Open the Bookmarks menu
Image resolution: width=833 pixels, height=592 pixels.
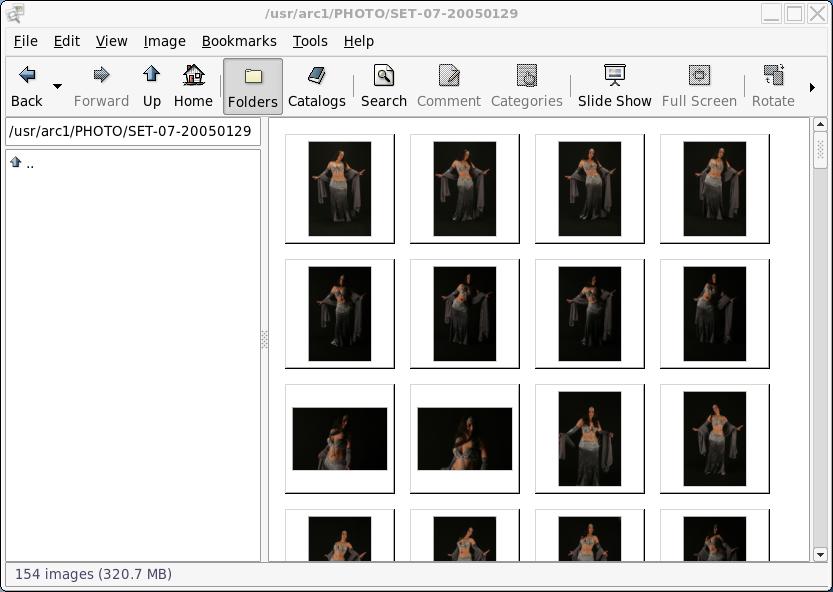tap(239, 41)
